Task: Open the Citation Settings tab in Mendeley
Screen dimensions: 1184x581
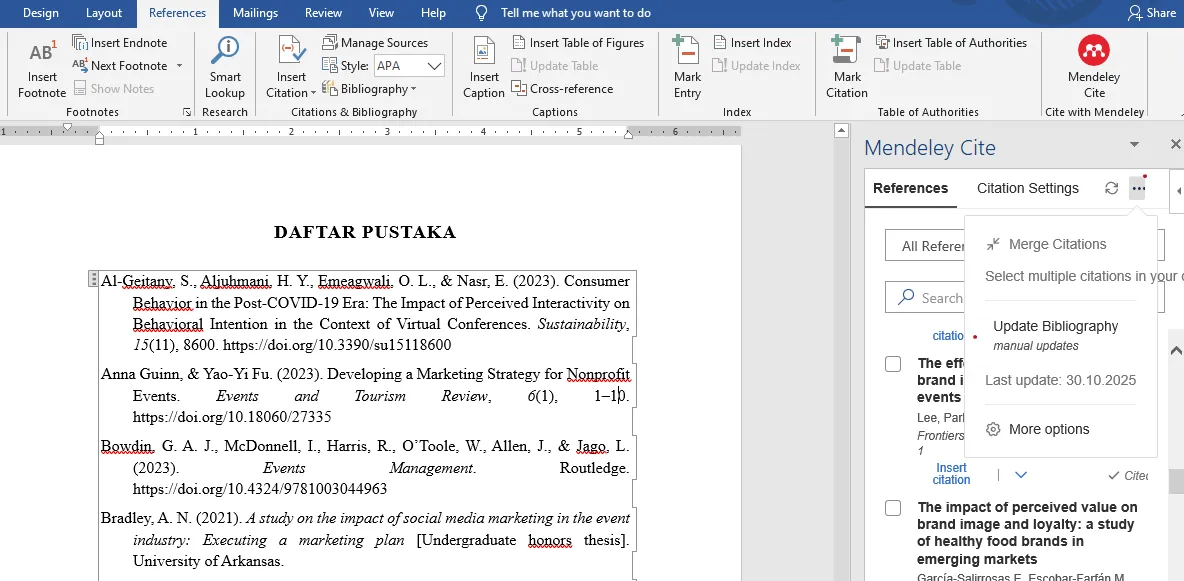Action: coord(1028,188)
